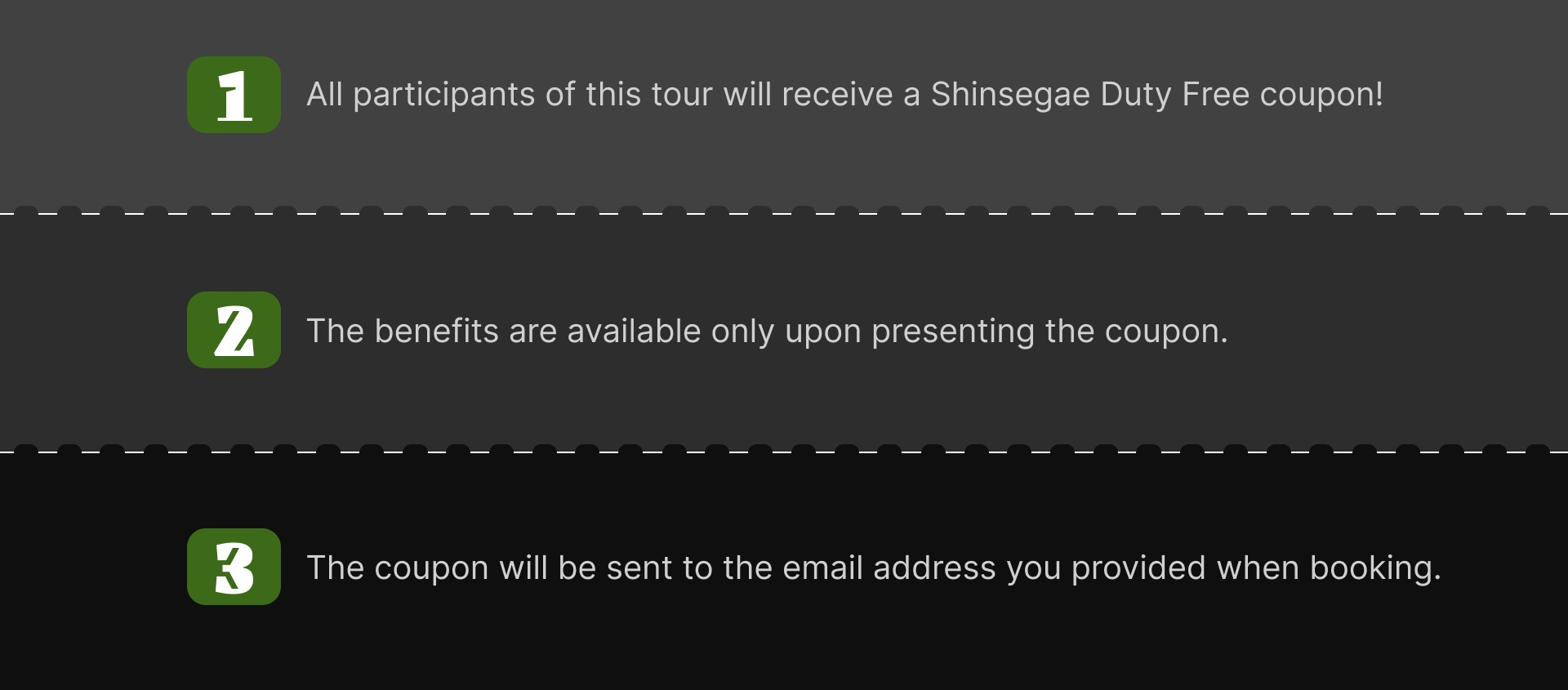Click the word "benefits" in second line
The width and height of the screenshot is (1568, 690).
pyautogui.click(x=436, y=332)
